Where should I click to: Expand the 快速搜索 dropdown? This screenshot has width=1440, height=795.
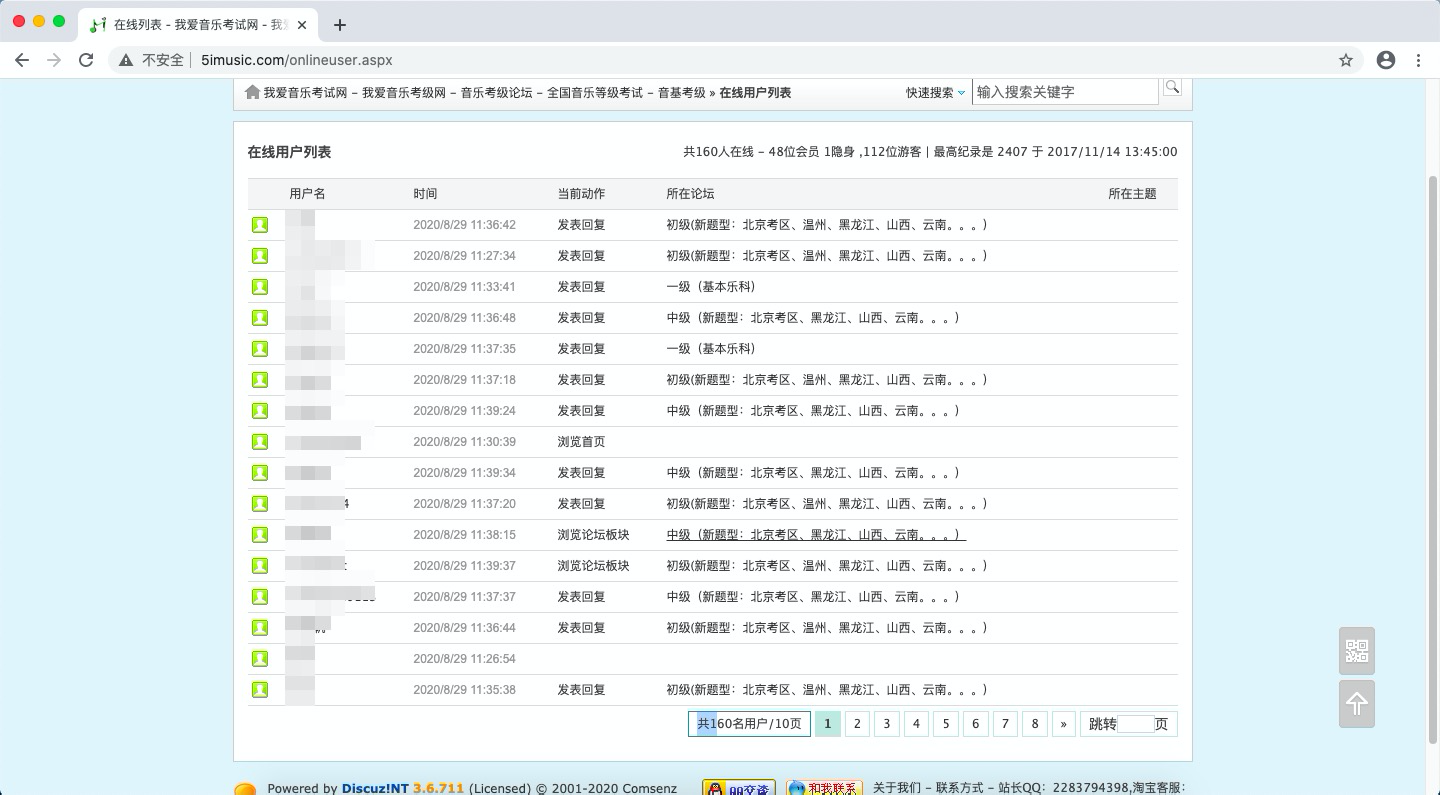coord(936,93)
